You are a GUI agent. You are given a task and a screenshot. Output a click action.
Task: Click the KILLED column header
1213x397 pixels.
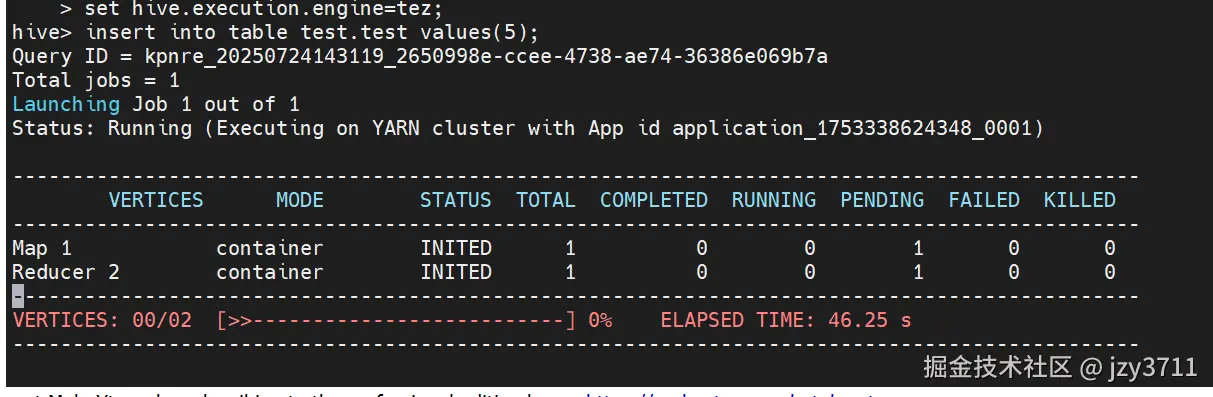click(x=1080, y=200)
